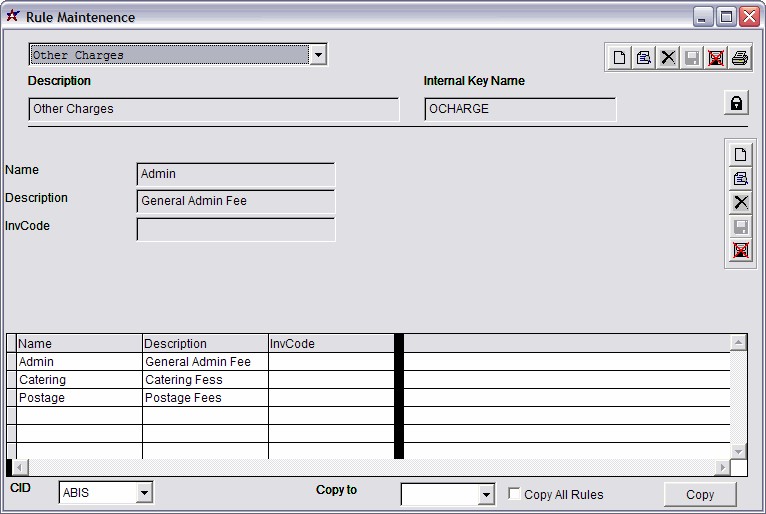Click the black X delete icon in the top toolbar

click(x=668, y=58)
